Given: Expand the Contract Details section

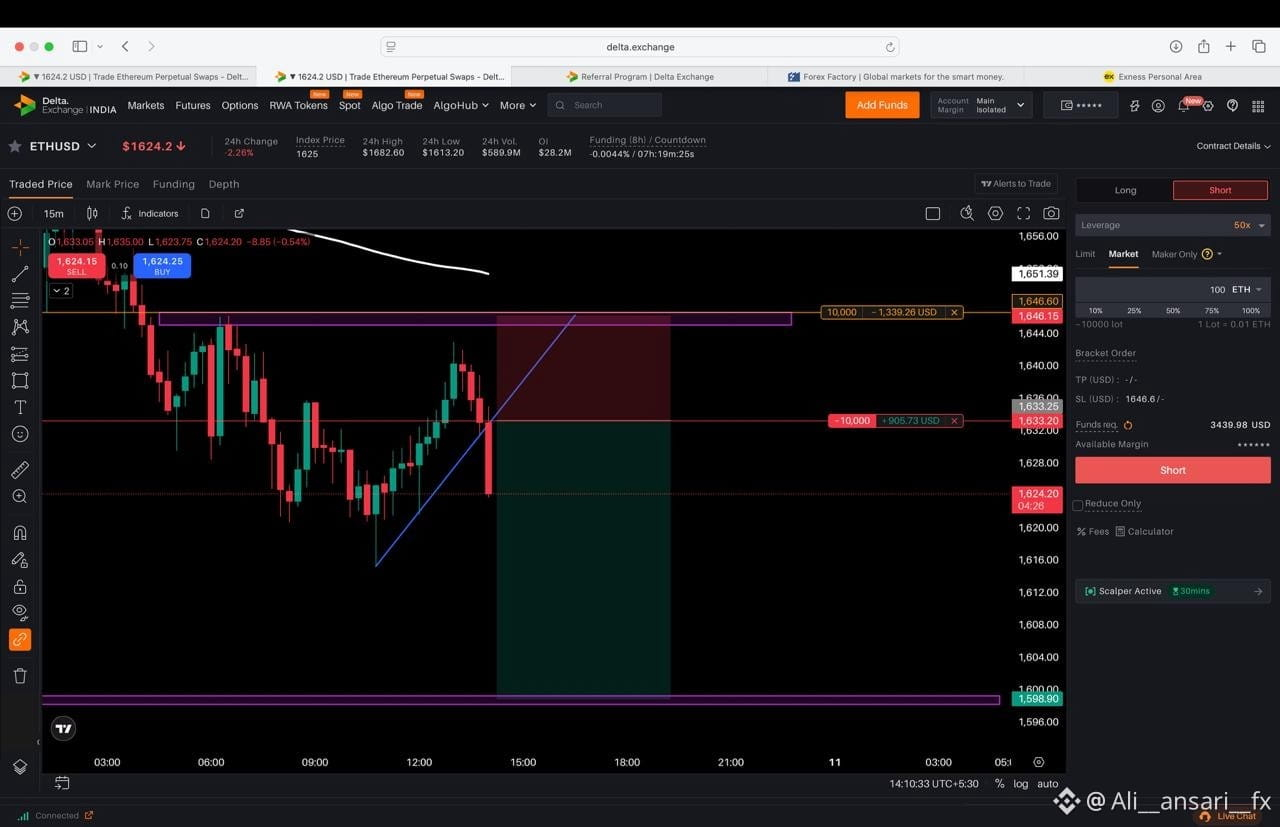Looking at the screenshot, I should 1233,146.
